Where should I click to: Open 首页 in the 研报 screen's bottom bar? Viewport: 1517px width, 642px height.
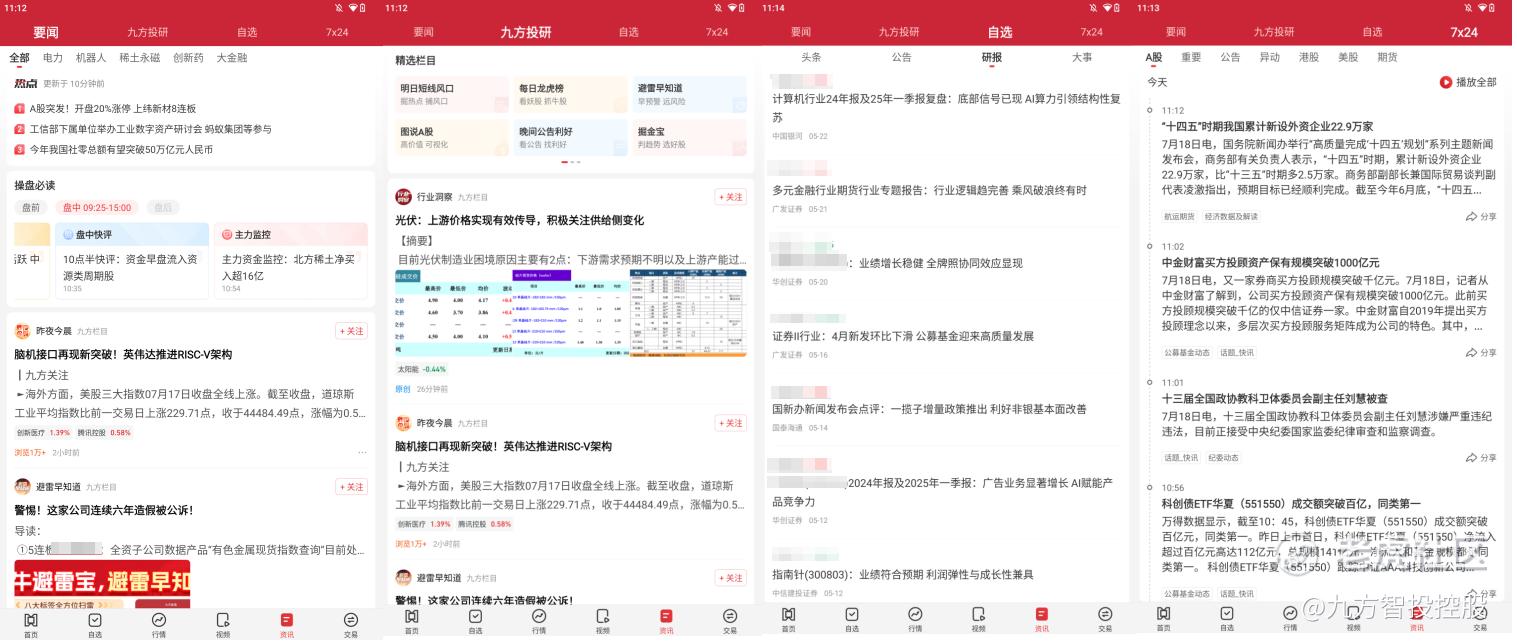tap(788, 621)
